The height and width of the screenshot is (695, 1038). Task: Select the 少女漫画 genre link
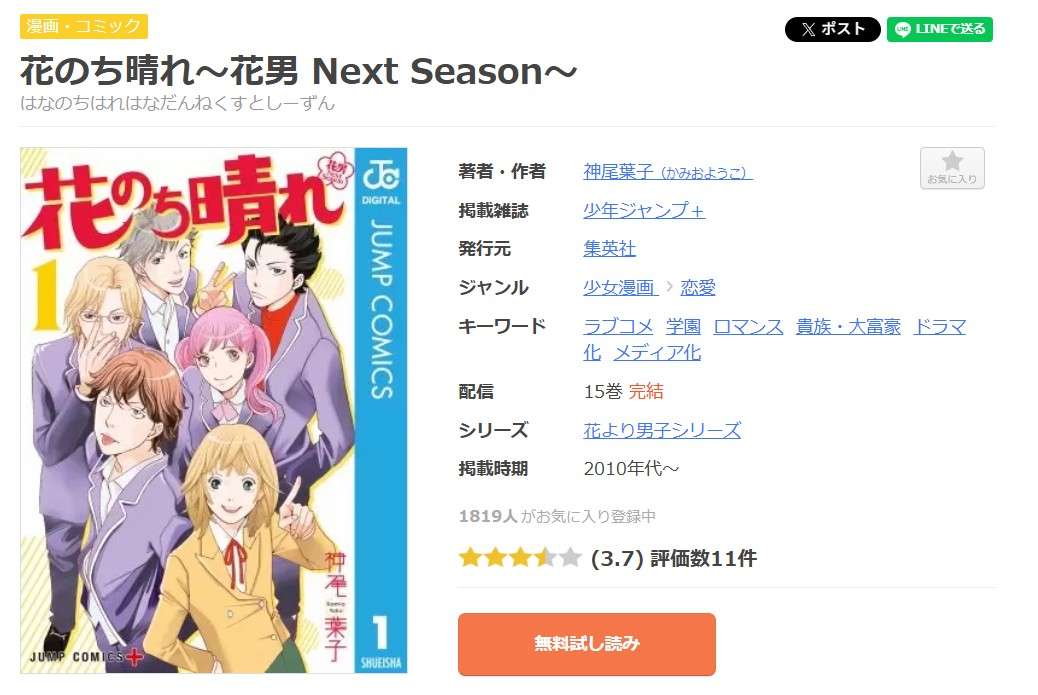(x=620, y=287)
